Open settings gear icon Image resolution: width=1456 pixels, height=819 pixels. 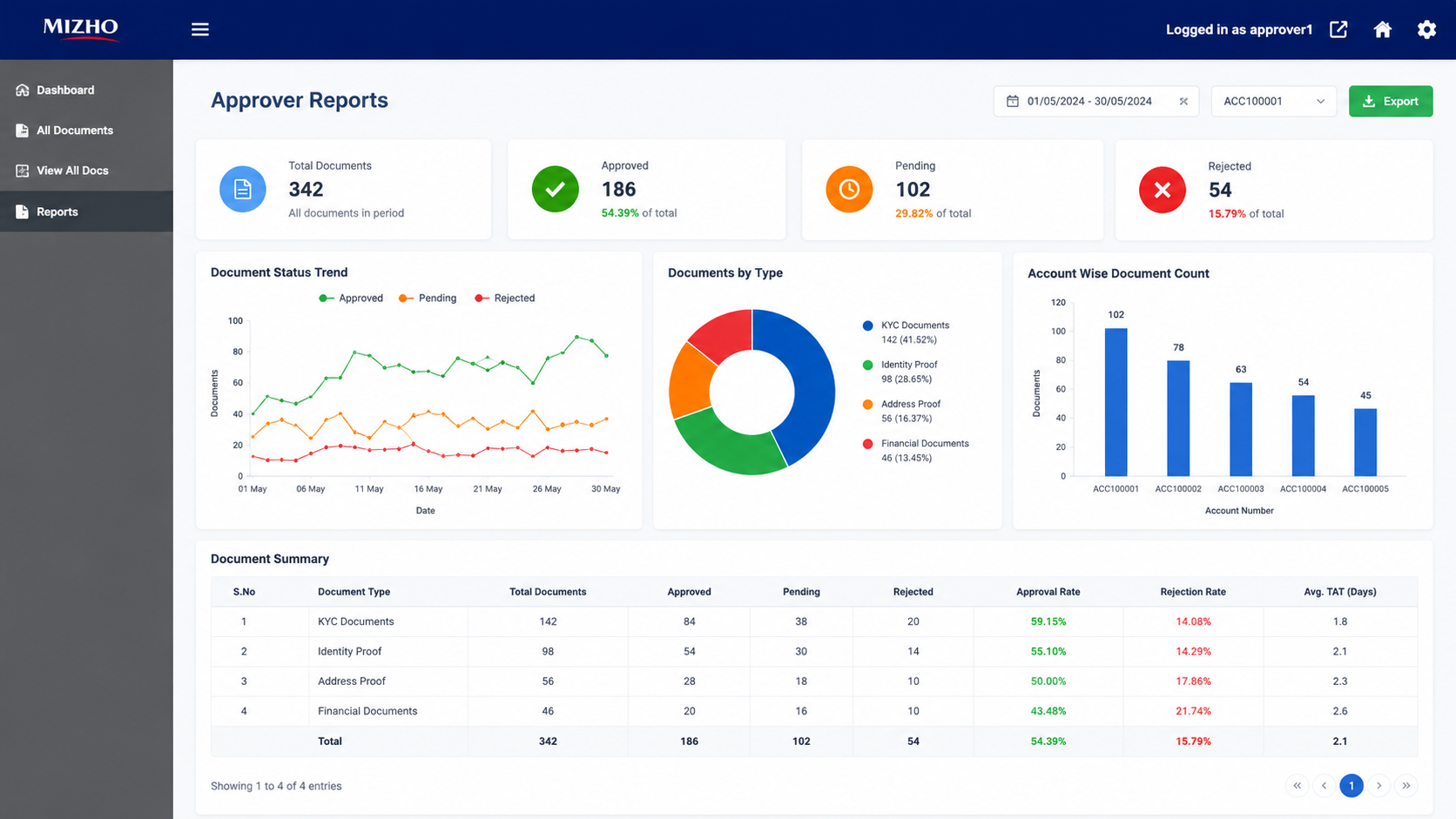1426,30
